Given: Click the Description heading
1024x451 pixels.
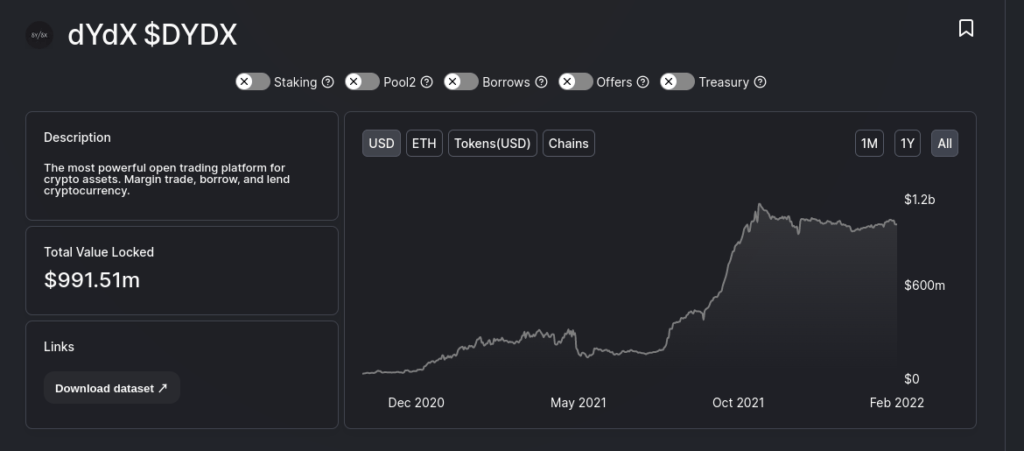Looking at the screenshot, I should point(77,138).
